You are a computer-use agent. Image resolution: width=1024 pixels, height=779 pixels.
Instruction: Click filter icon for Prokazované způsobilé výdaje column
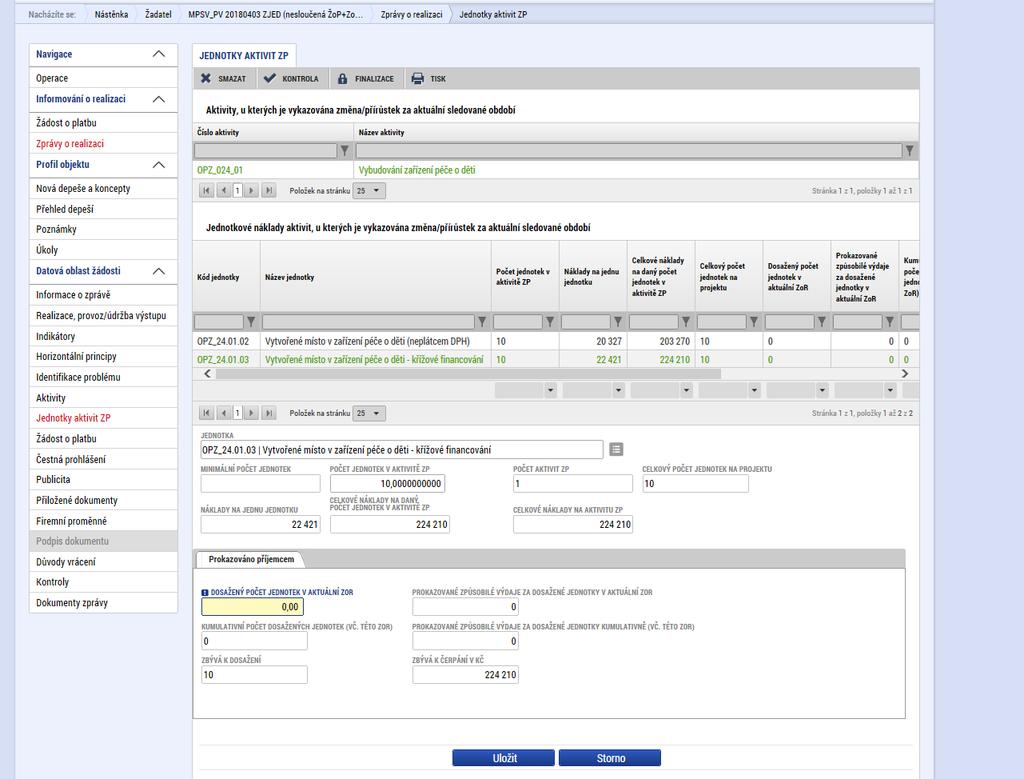click(889, 321)
